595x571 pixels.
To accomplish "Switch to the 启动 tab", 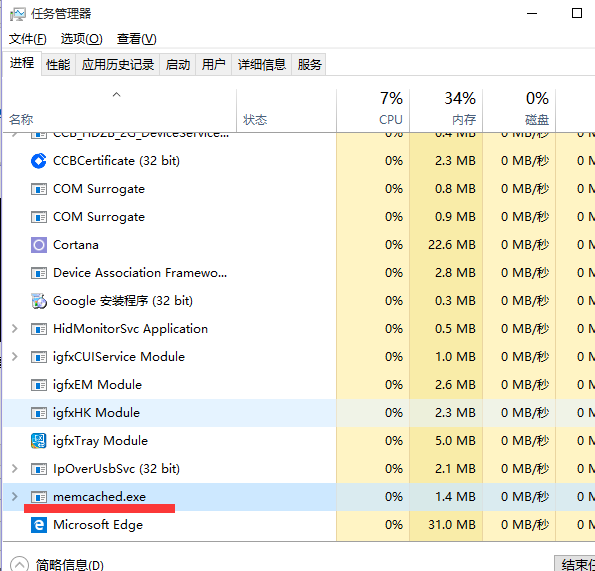I will point(178,64).
